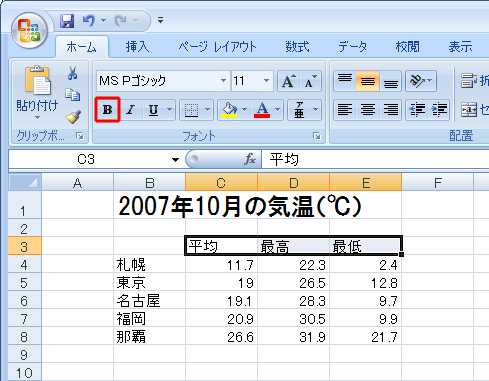The image size is (489, 381).
Task: Open the font color dropdown arrow
Action: pyautogui.click(x=278, y=110)
